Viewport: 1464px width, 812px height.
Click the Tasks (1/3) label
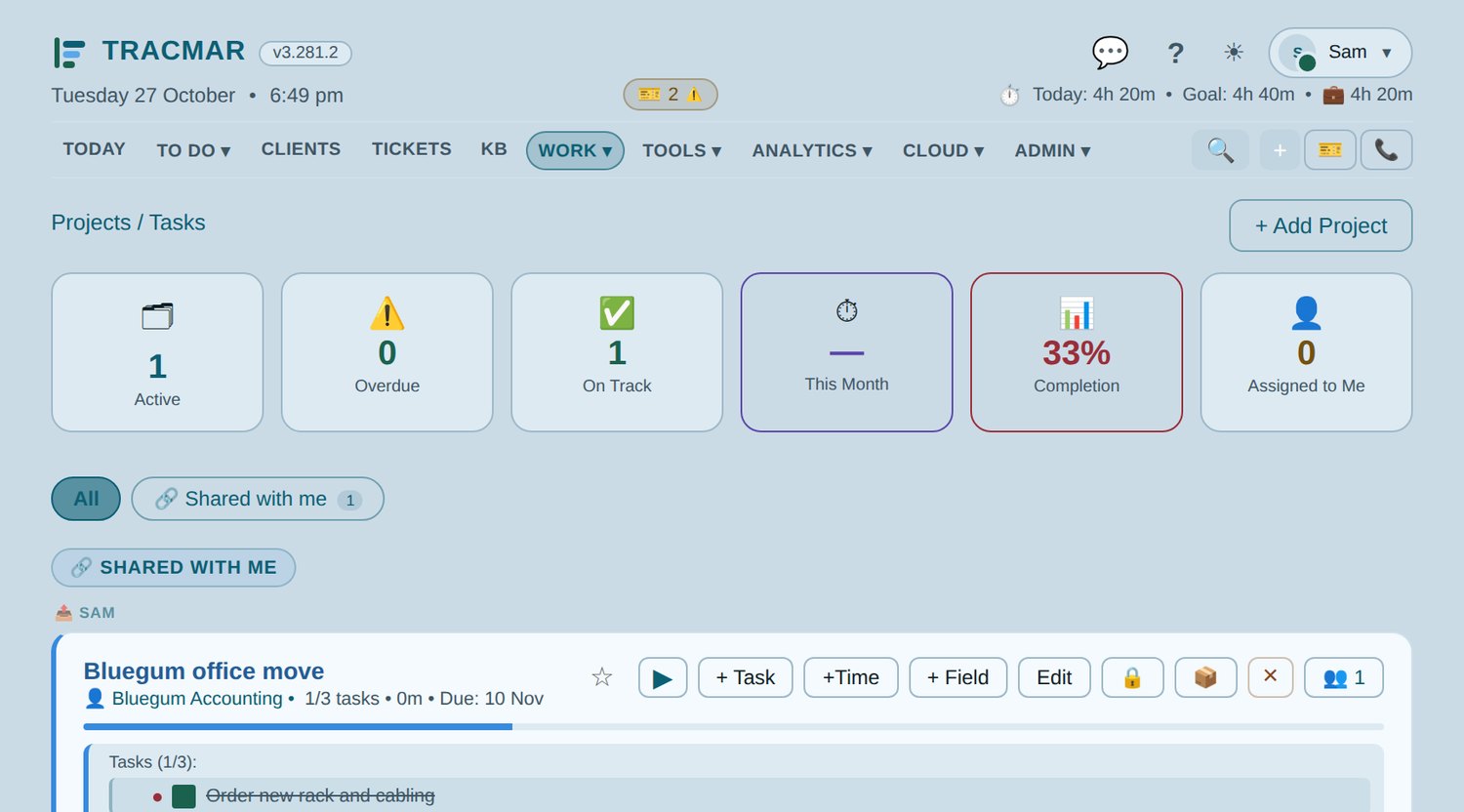(153, 762)
